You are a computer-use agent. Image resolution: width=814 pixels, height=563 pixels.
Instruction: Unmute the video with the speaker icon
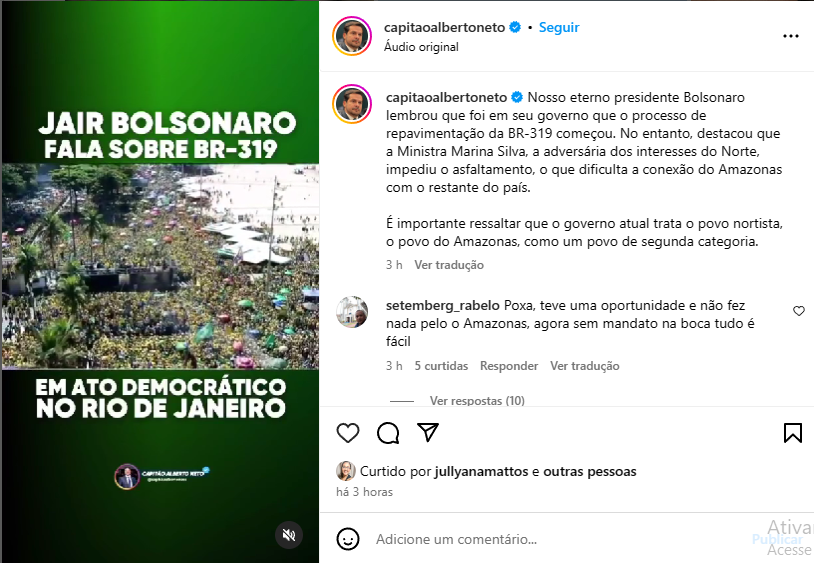tap(289, 534)
